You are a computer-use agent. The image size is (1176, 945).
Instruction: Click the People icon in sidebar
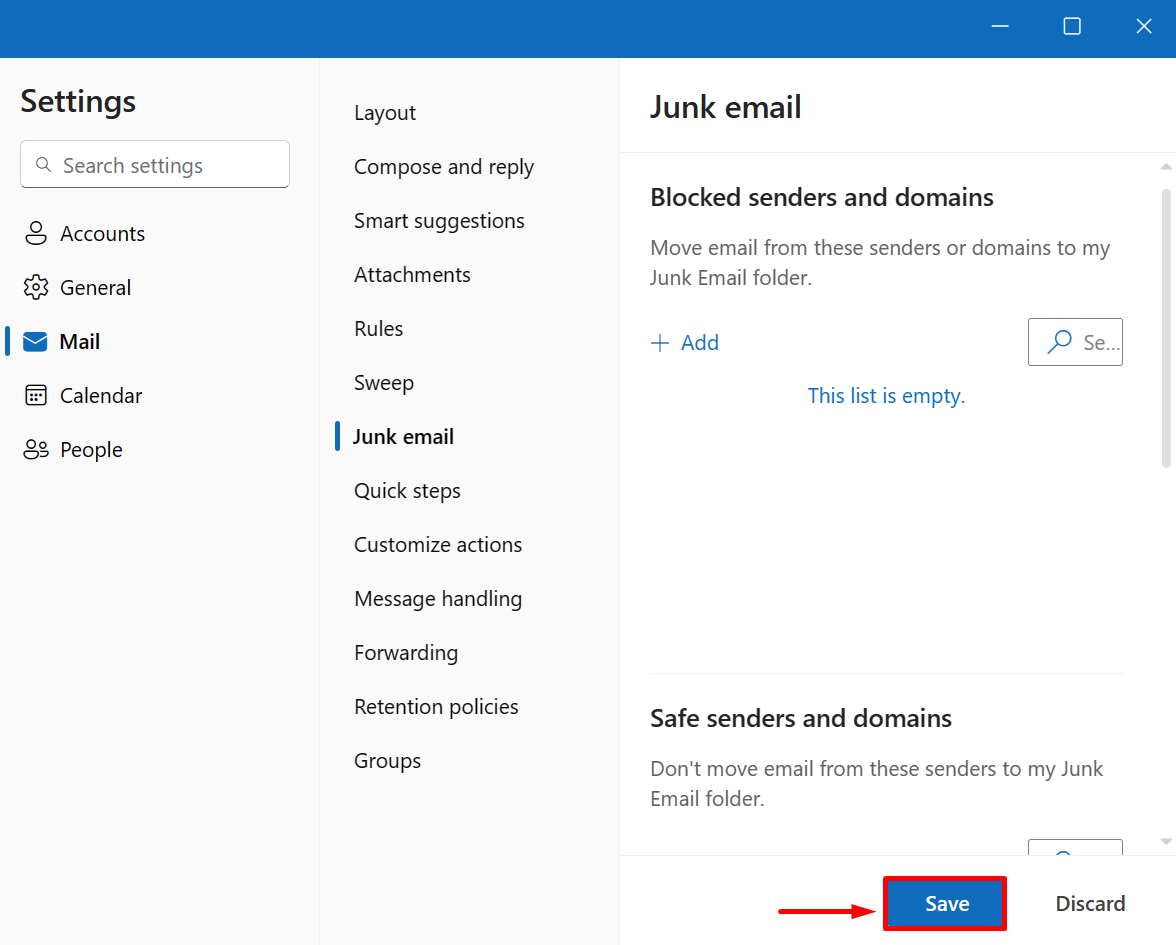pos(35,449)
